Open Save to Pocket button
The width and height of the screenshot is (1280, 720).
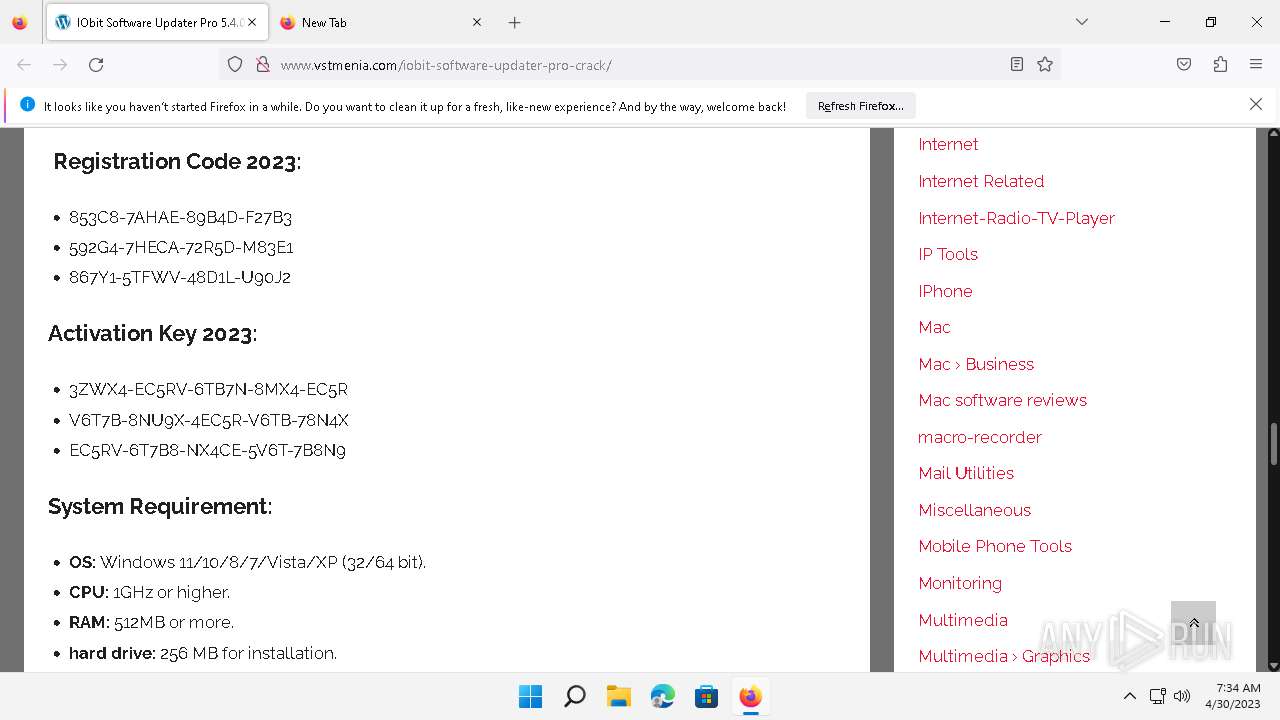1184,64
